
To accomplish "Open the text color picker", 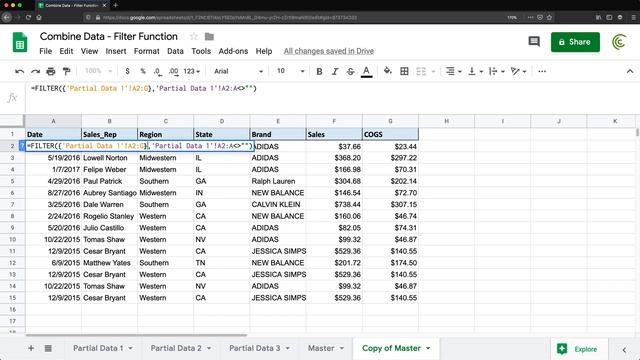I will click(x=366, y=71).
